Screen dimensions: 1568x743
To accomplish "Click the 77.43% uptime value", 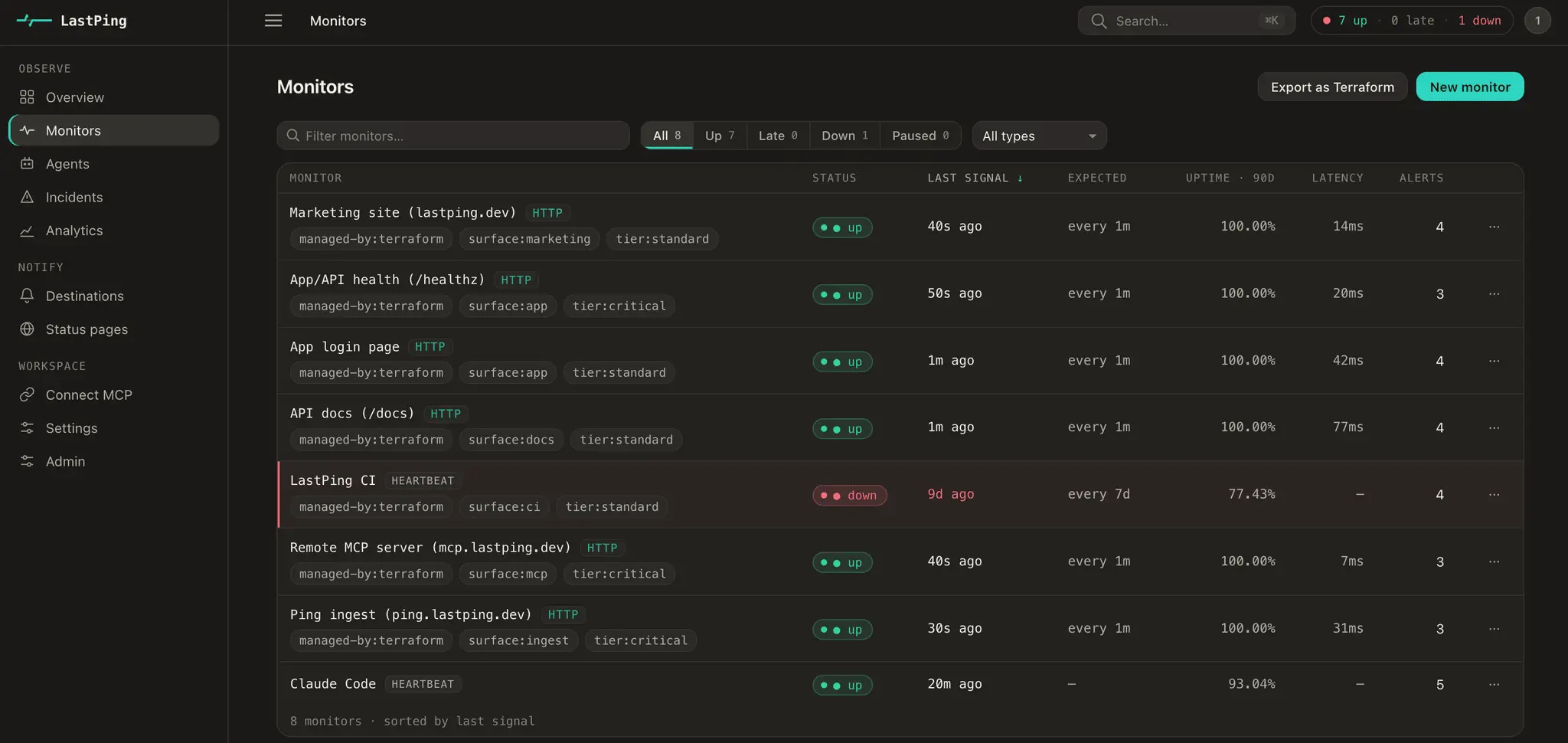I will tap(1252, 494).
